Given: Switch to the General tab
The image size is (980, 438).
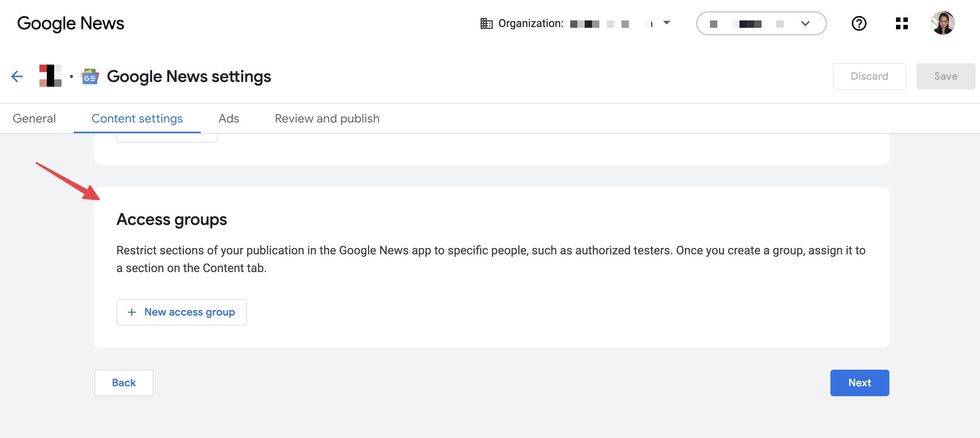Looking at the screenshot, I should (x=34, y=118).
